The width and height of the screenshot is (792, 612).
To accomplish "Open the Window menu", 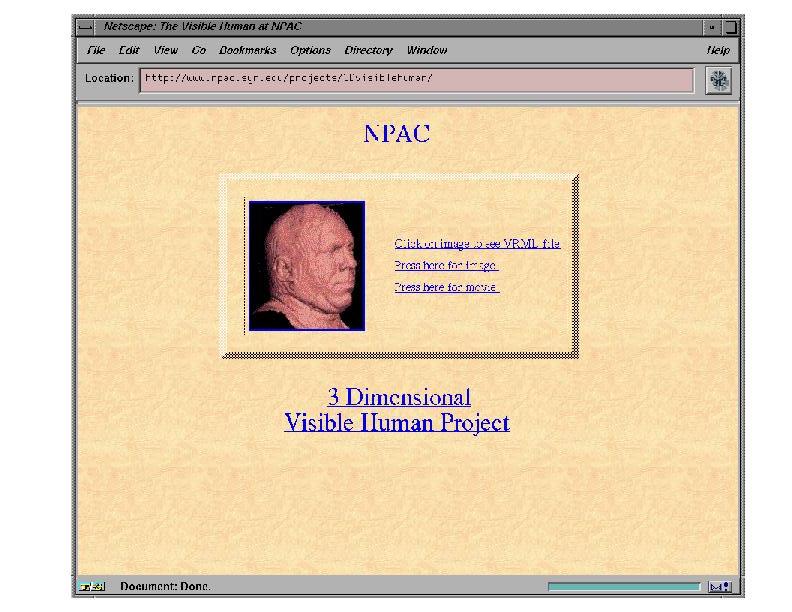I will click(427, 50).
